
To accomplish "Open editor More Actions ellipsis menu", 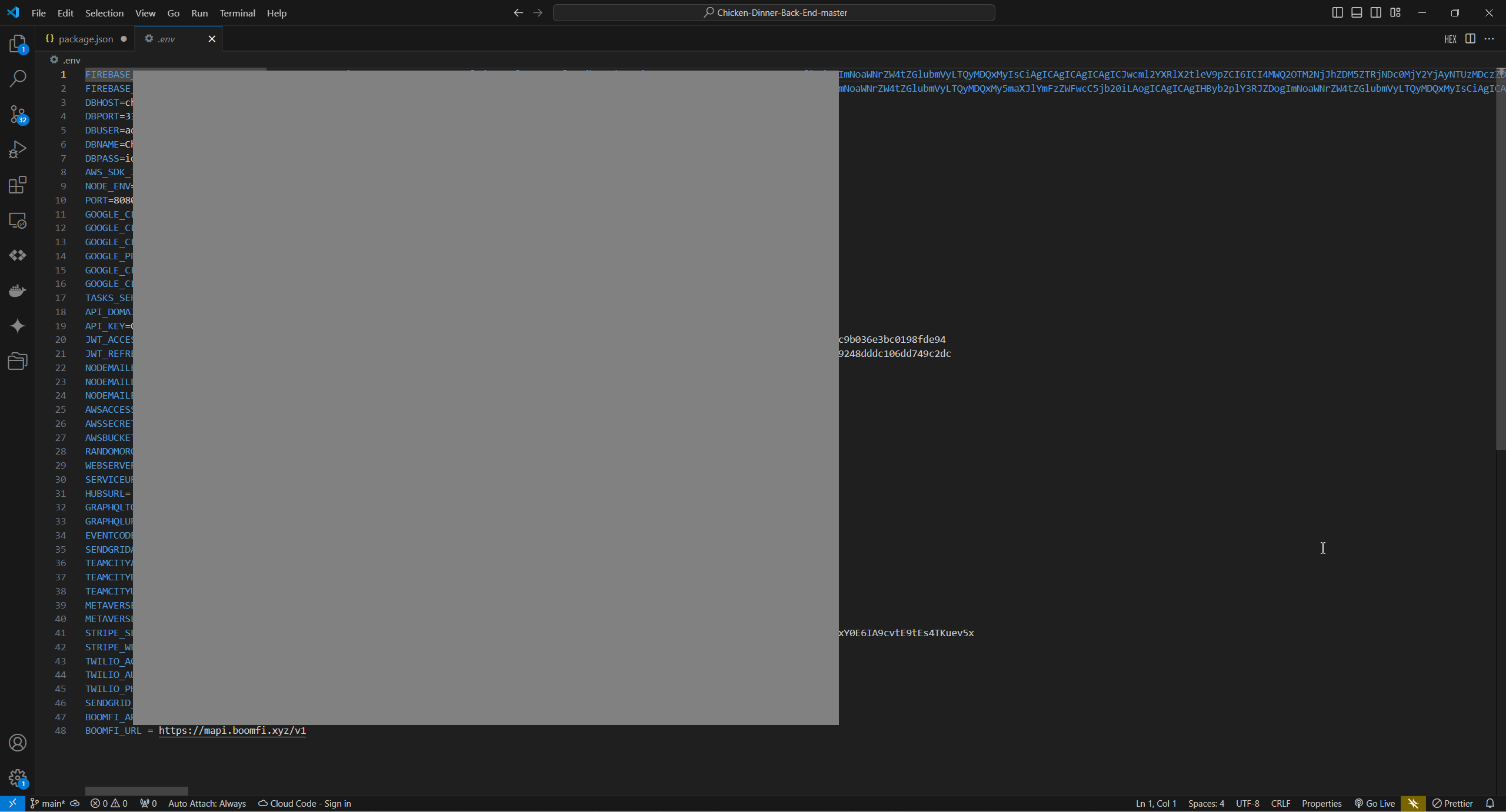I will point(1489,39).
